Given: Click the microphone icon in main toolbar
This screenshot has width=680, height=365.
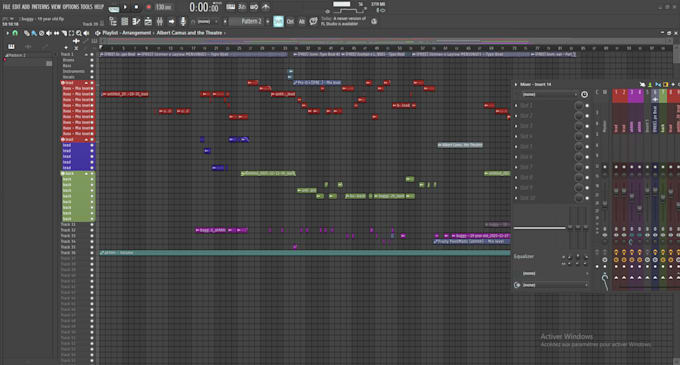Looking at the screenshot, I should pos(183,21).
